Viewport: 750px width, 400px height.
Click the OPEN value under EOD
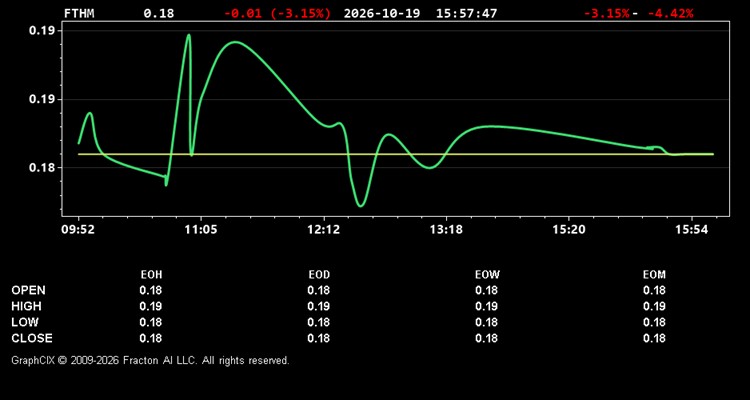pos(319,290)
